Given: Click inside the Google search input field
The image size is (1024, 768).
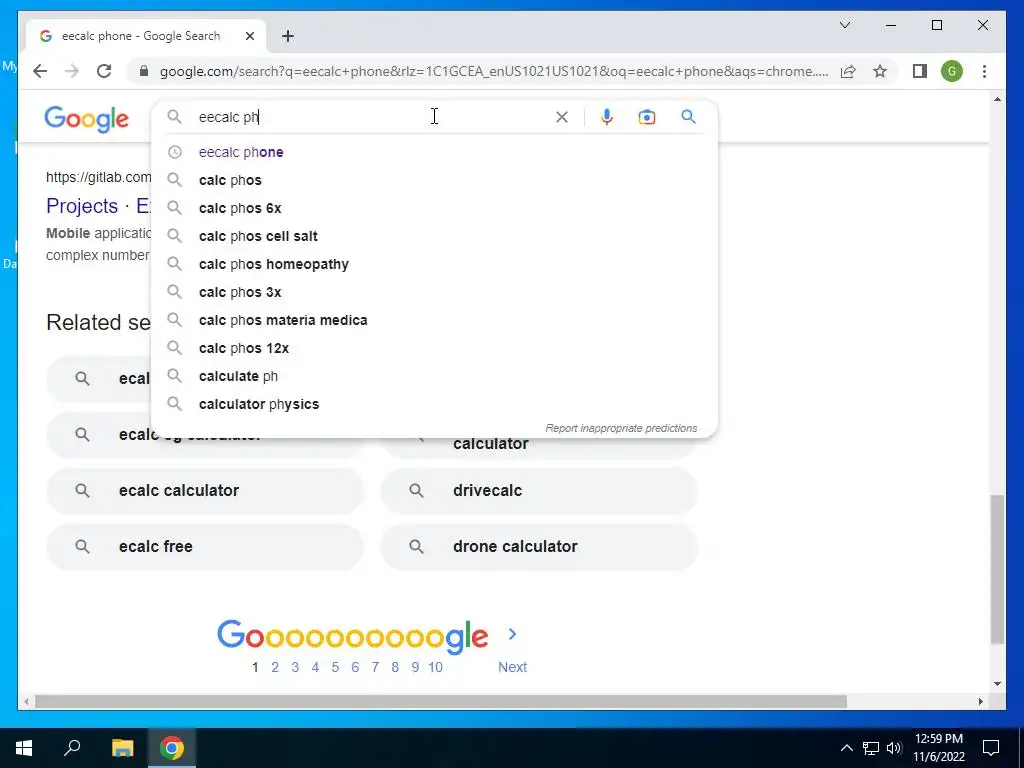Looking at the screenshot, I should (x=372, y=117).
